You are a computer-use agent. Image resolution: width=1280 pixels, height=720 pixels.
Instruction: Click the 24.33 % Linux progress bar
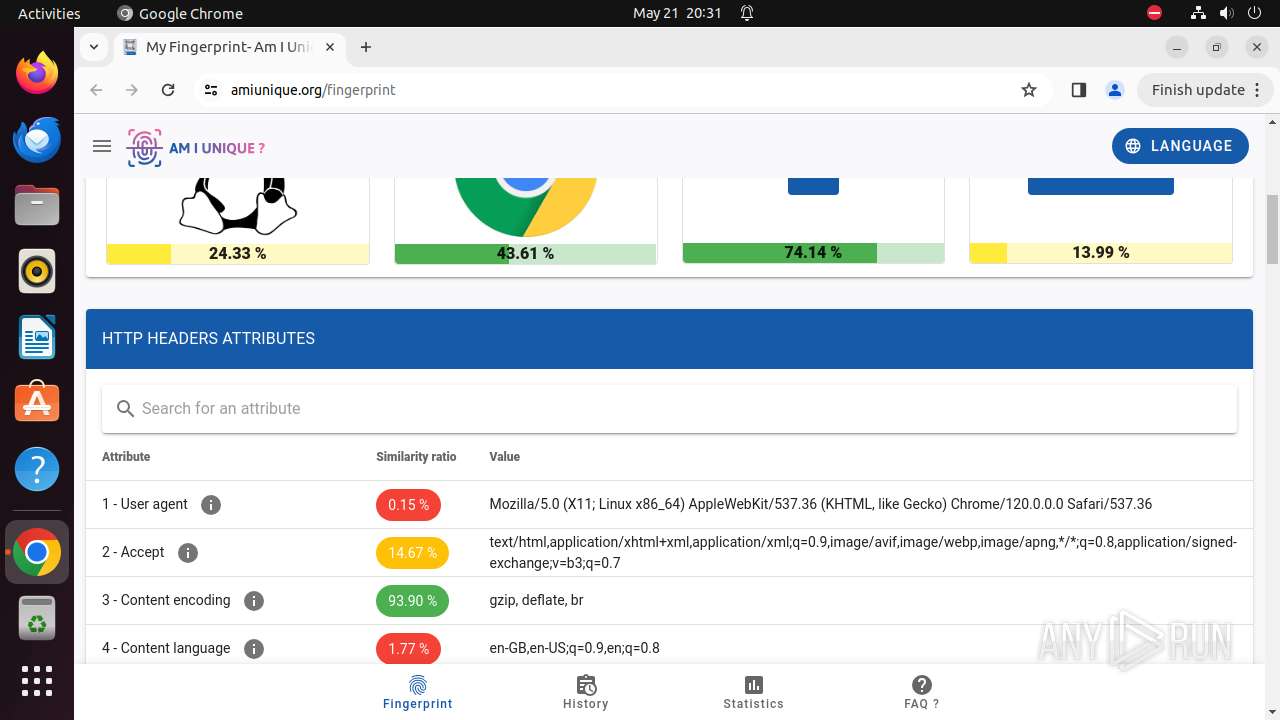coord(238,254)
